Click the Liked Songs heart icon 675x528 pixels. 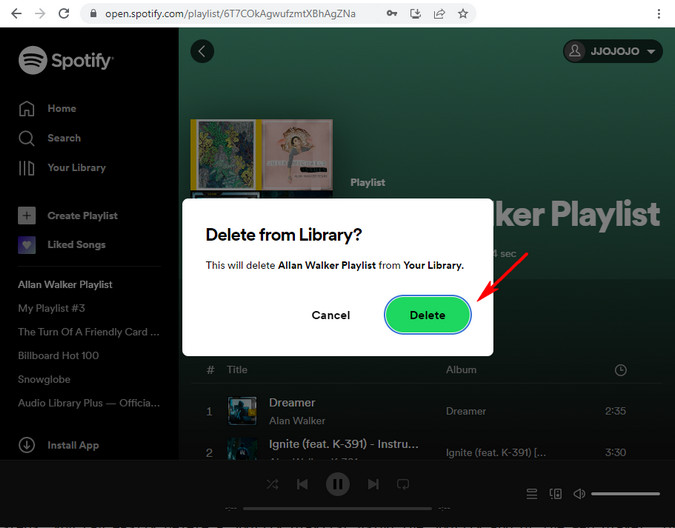[x=27, y=245]
